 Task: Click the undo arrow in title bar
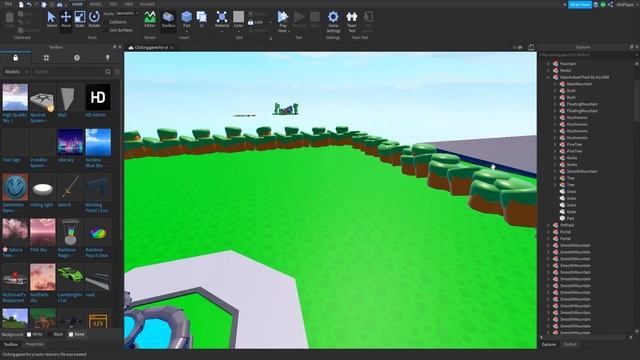(29, 4)
